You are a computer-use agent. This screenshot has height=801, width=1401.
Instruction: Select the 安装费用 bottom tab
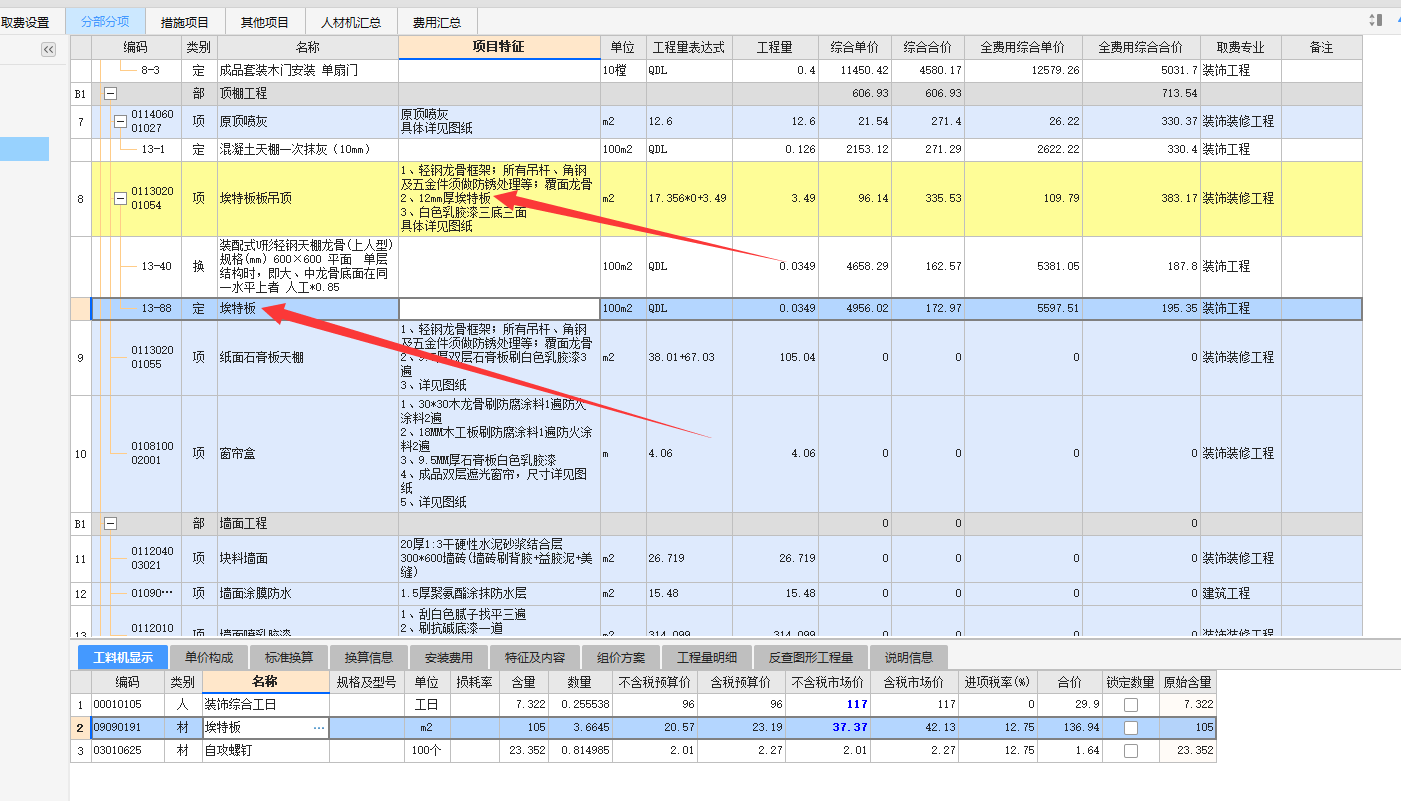coord(449,657)
